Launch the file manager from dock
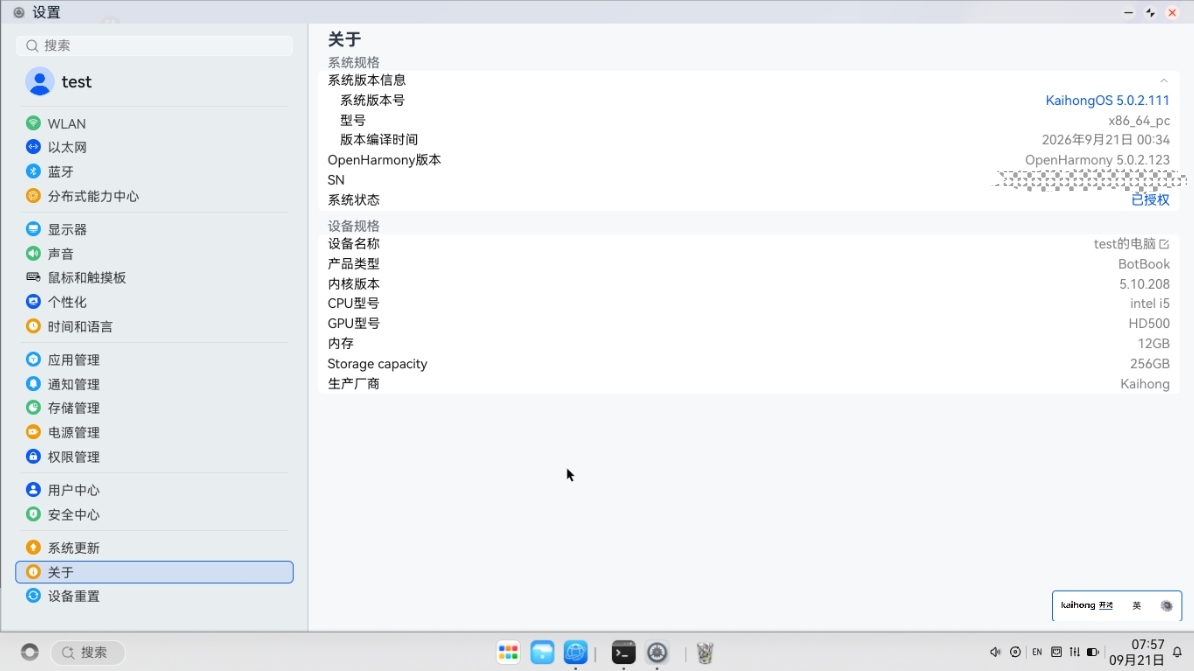The width and height of the screenshot is (1194, 671). click(x=542, y=653)
